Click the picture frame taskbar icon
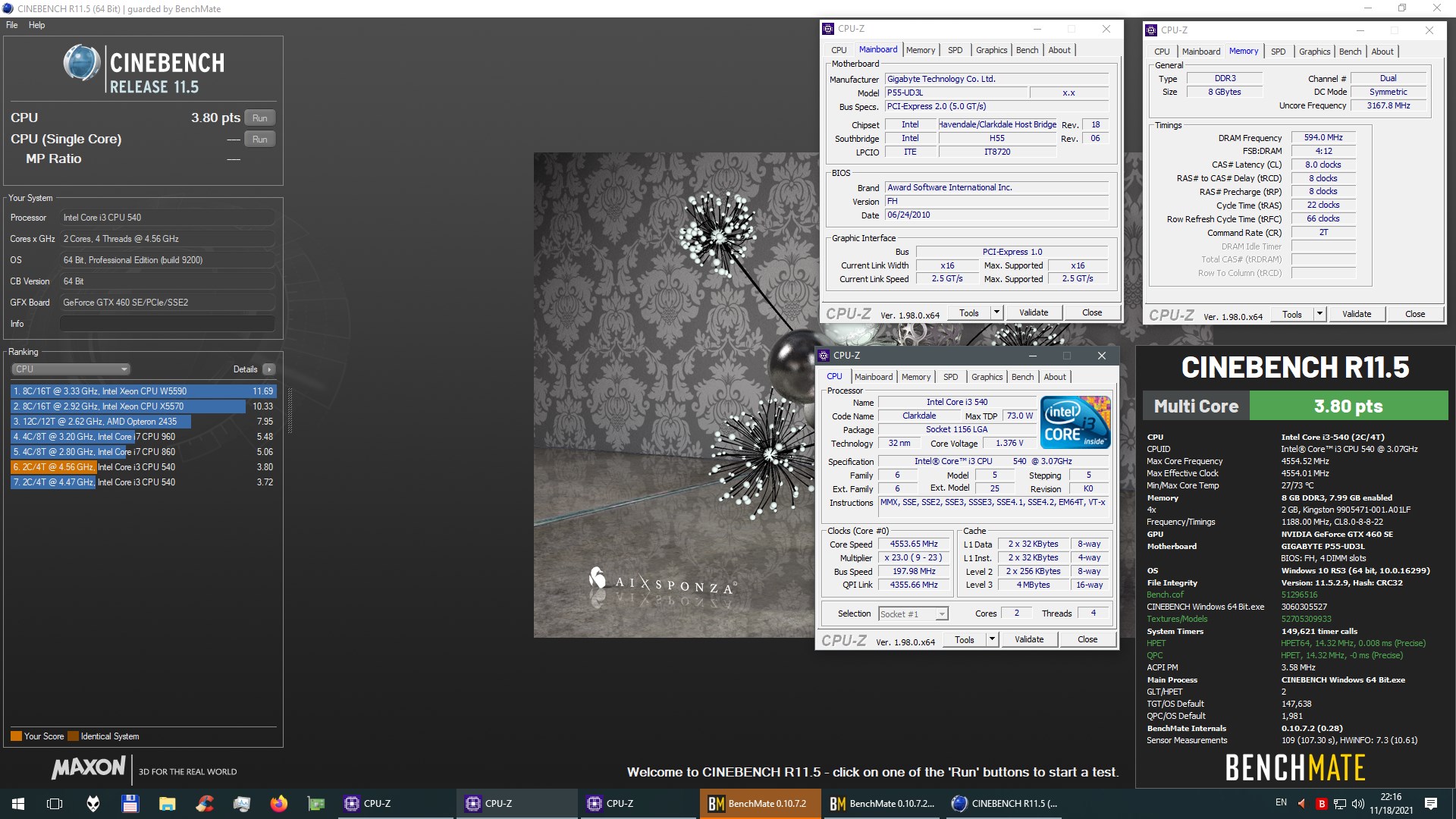 point(242,804)
